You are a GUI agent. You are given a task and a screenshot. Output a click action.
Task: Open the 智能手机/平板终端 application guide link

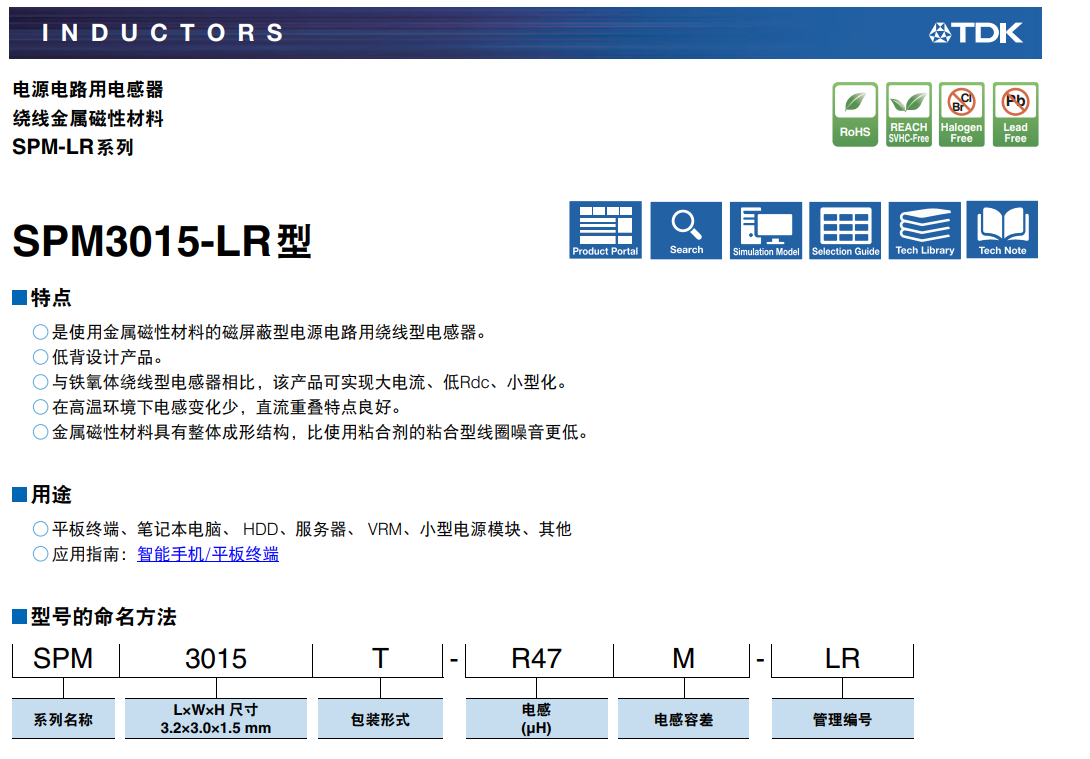(x=208, y=554)
